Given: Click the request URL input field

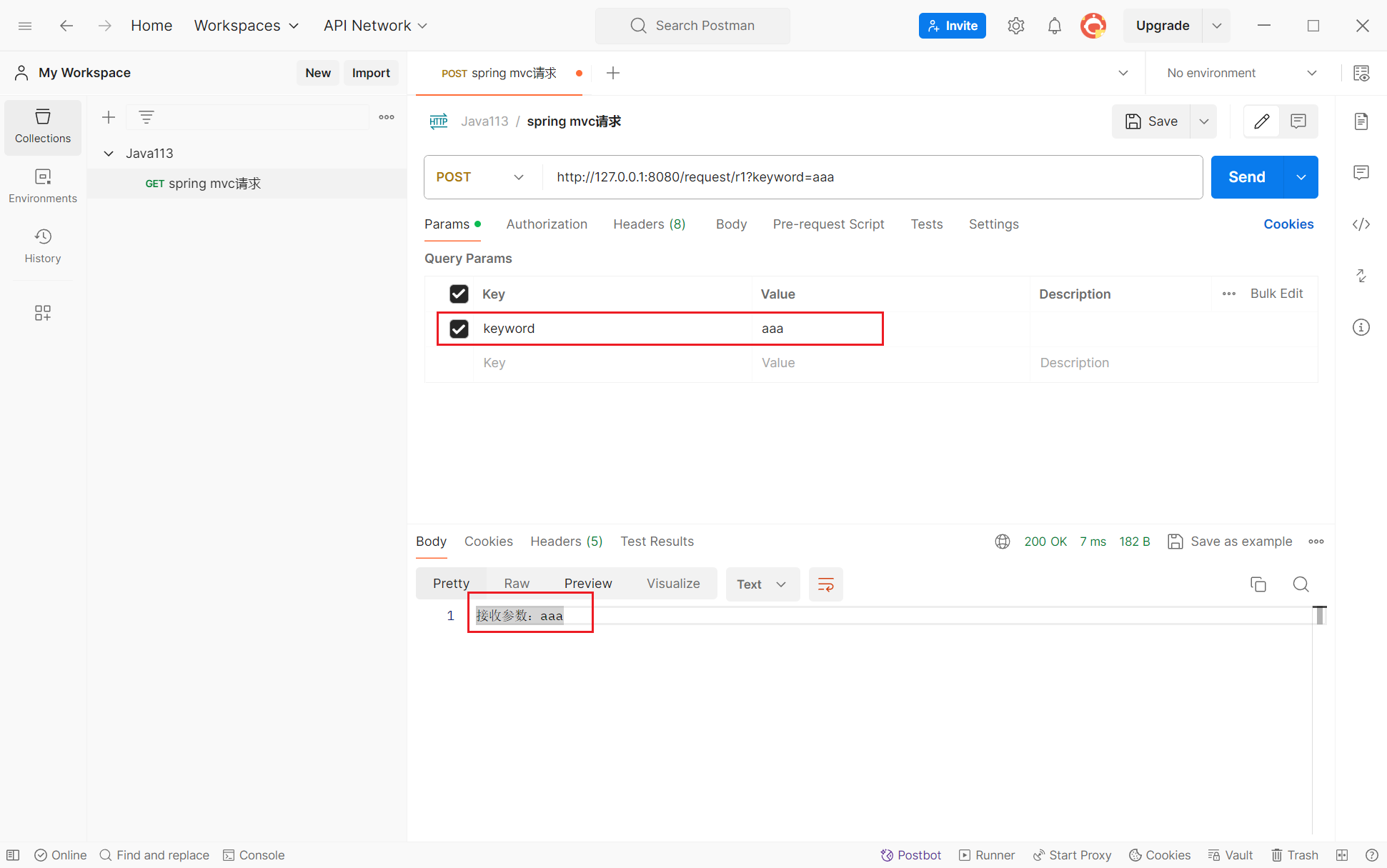Looking at the screenshot, I should 872,177.
